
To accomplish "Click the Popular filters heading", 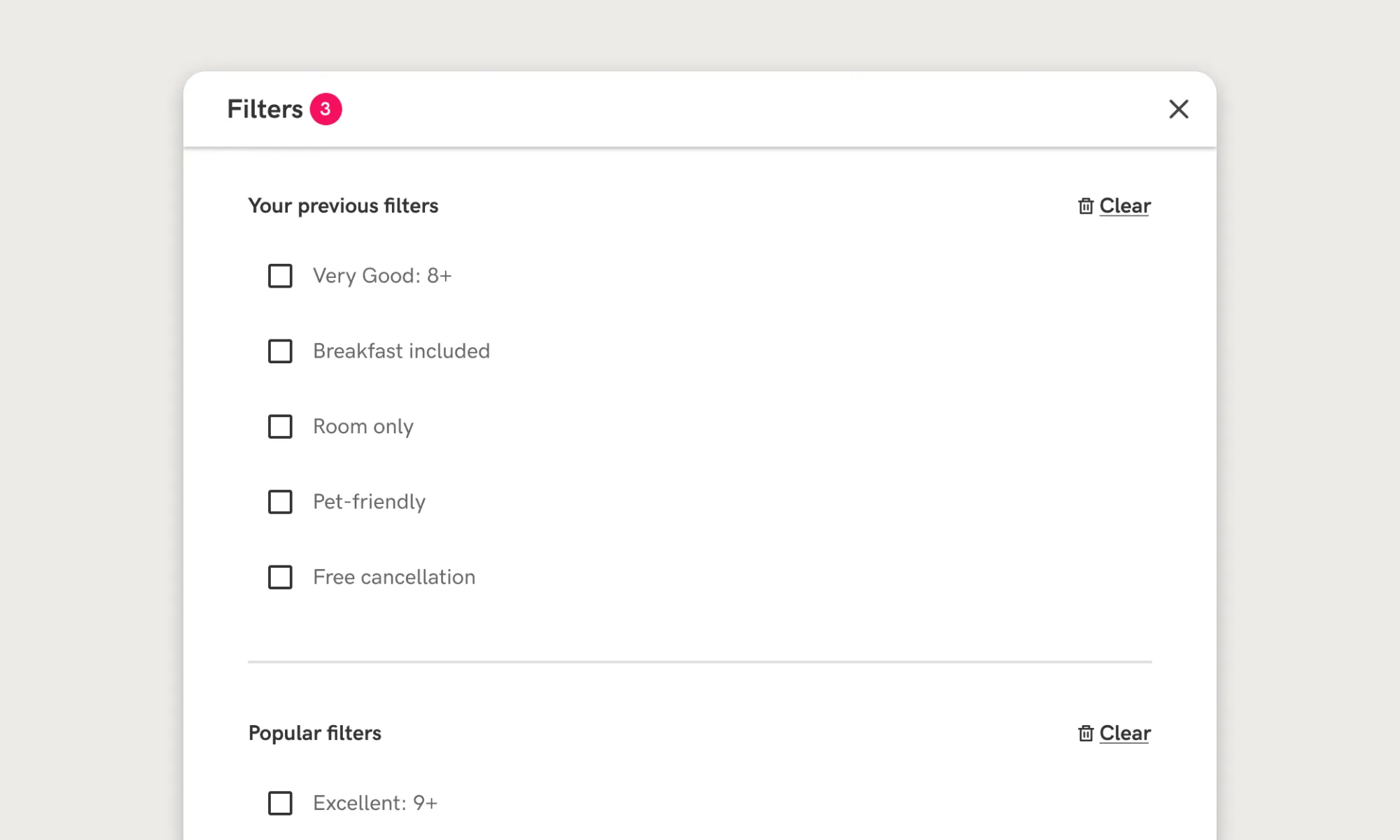I will pos(315,733).
